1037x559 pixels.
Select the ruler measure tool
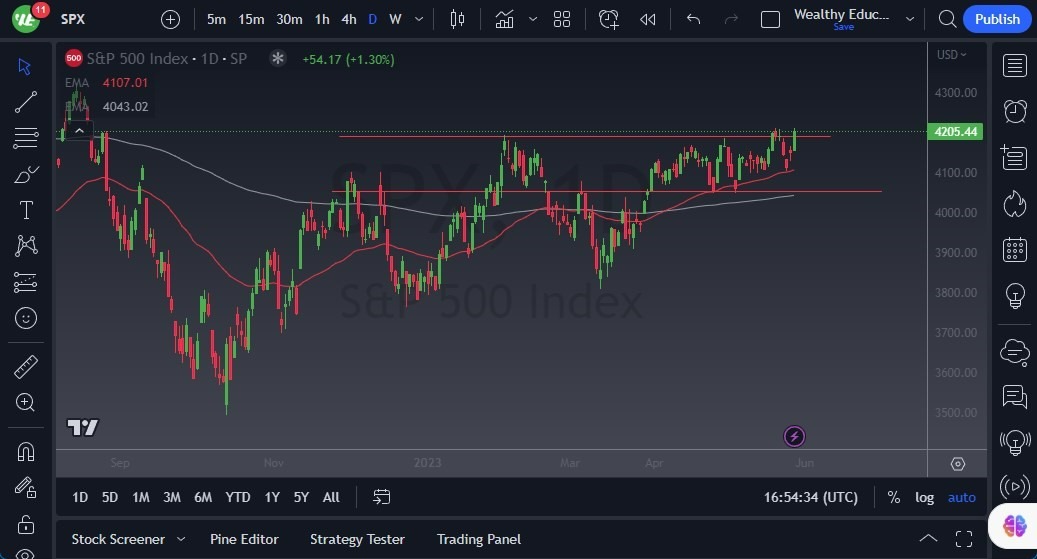pyautogui.click(x=25, y=366)
